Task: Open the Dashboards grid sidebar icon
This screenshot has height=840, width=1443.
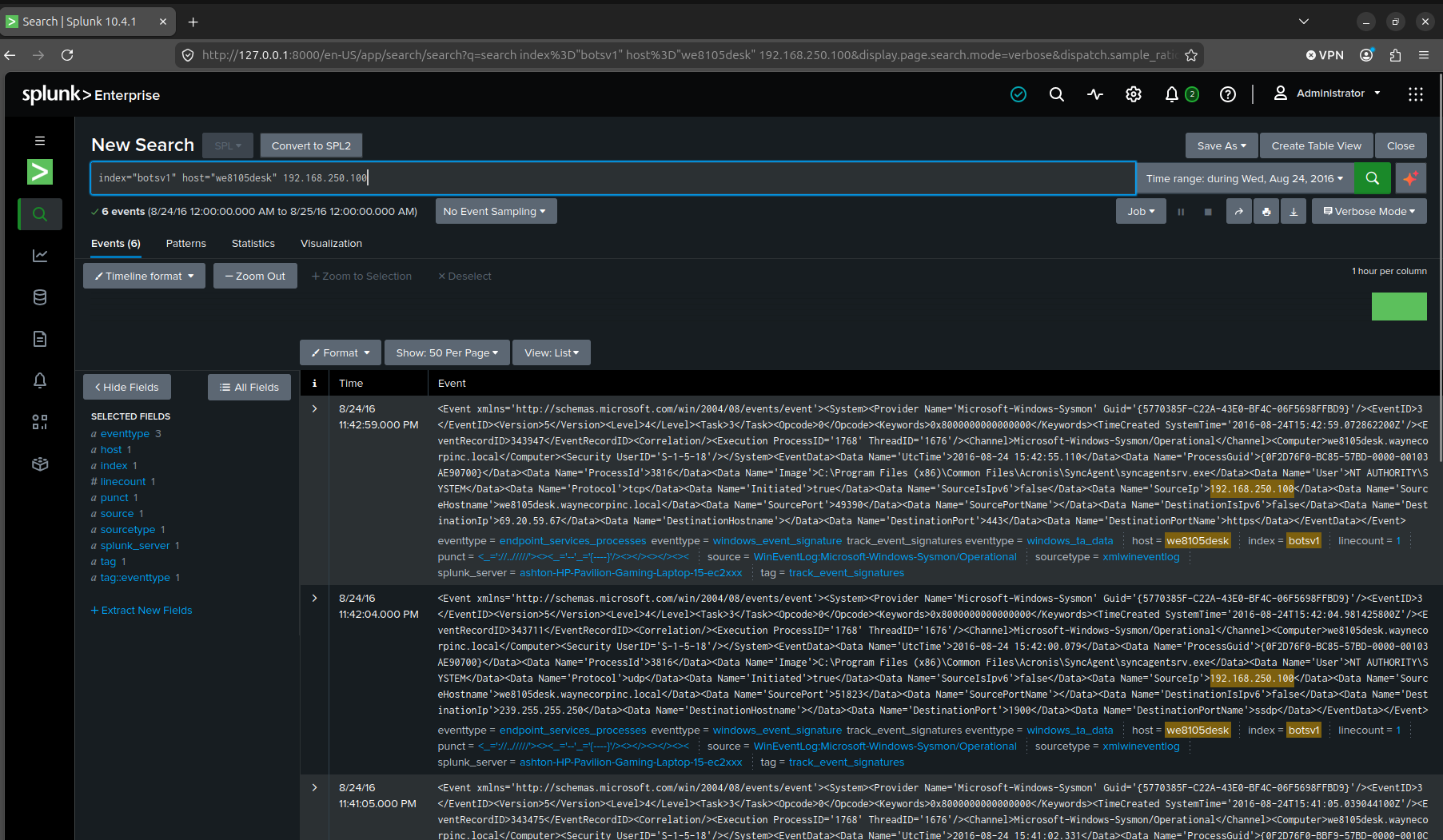Action: click(x=40, y=422)
